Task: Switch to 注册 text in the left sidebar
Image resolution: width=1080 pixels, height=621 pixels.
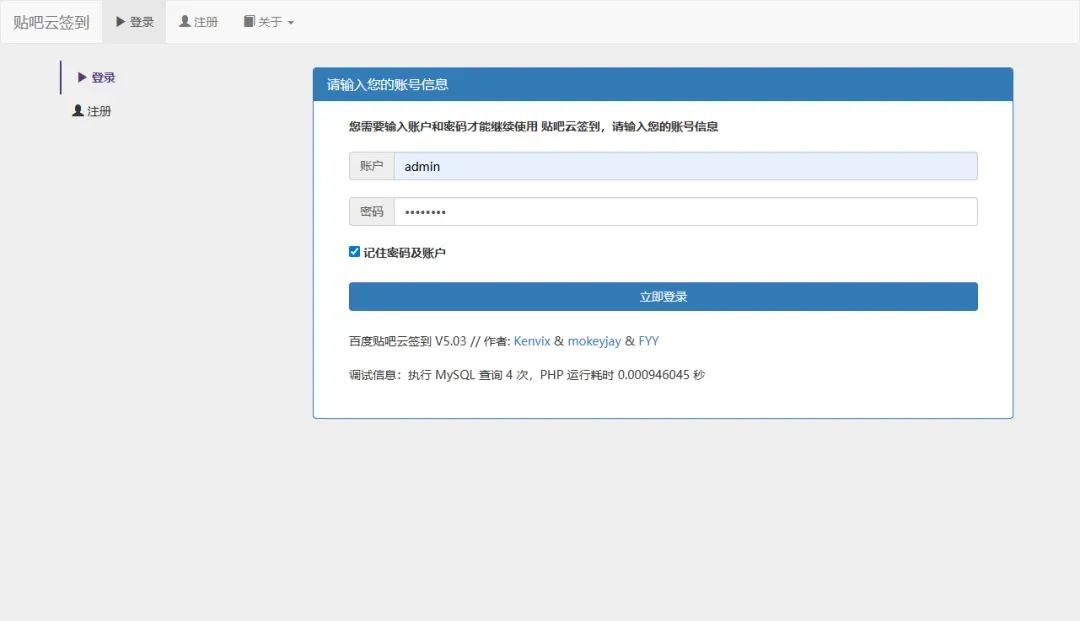Action: pos(100,111)
